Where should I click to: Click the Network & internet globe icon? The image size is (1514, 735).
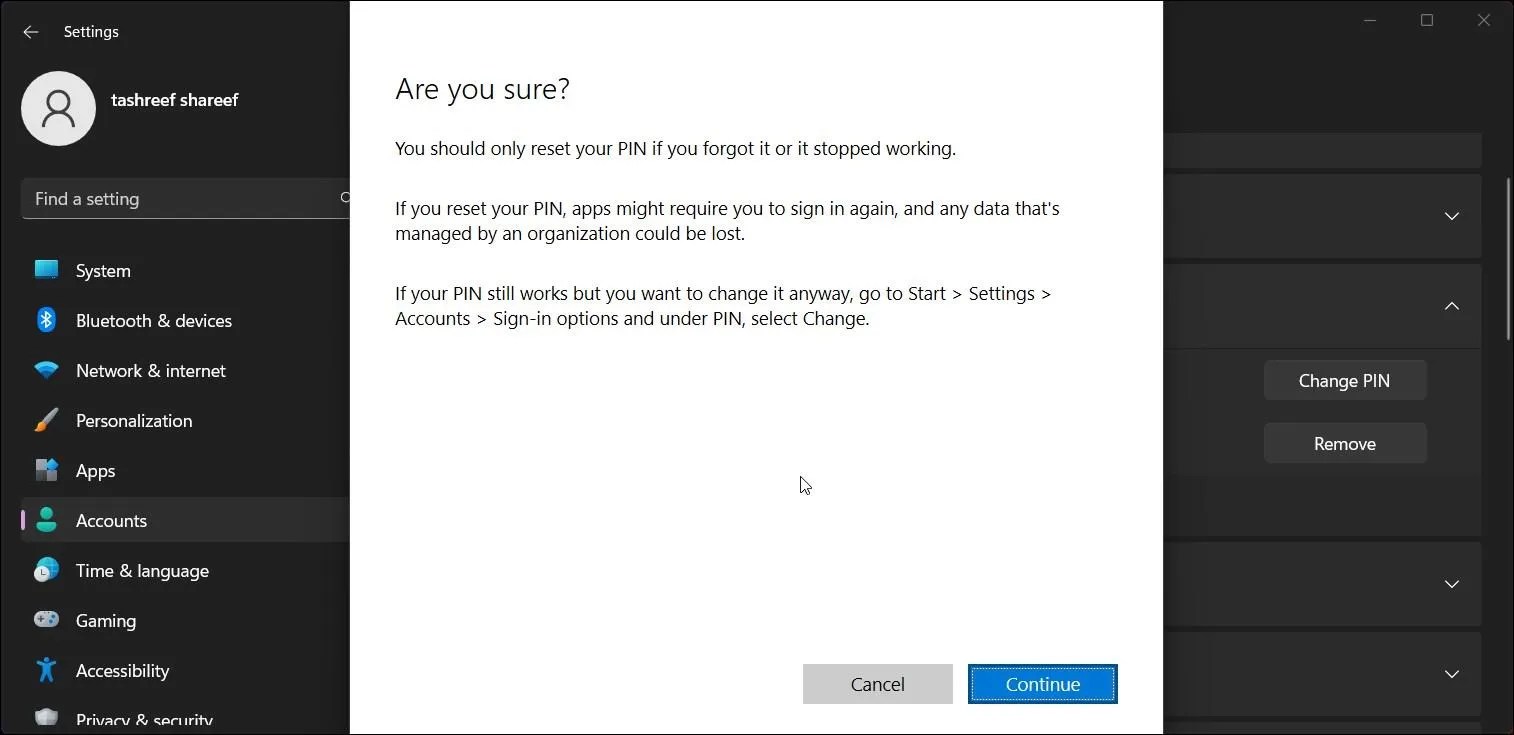click(x=46, y=370)
